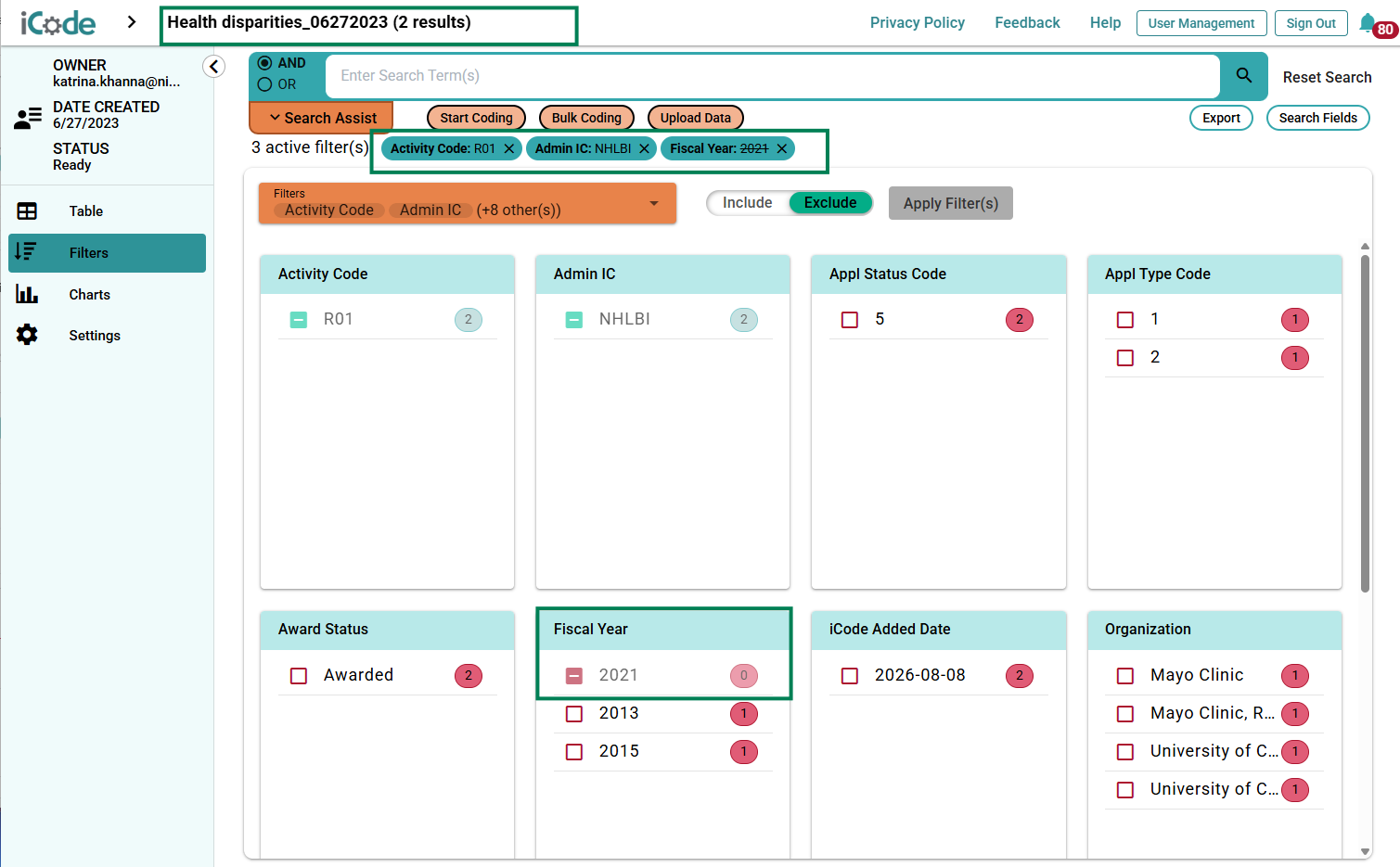Open the Filters view
Image resolution: width=1400 pixels, height=867 pixels.
pos(107,253)
